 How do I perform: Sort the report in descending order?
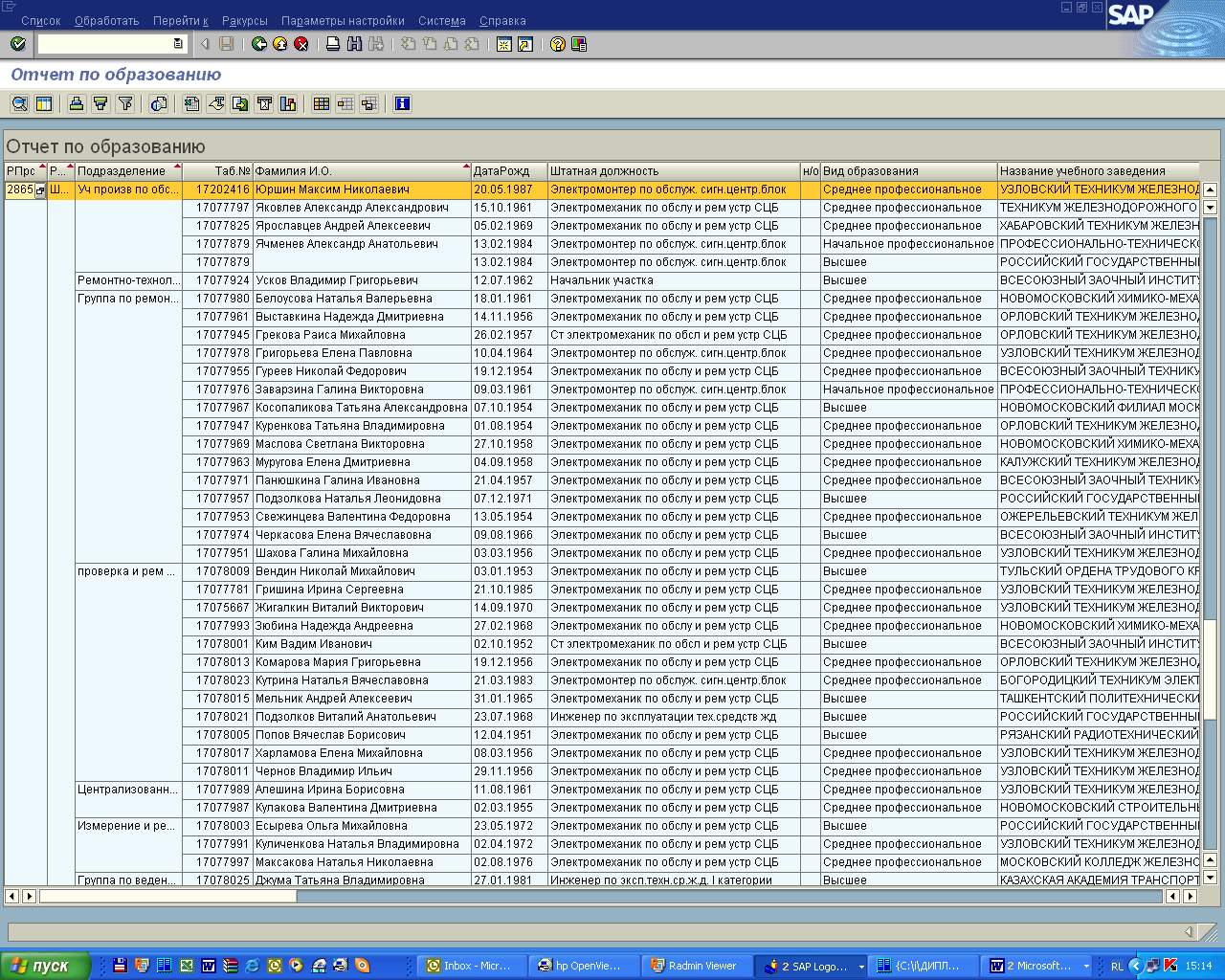point(100,103)
